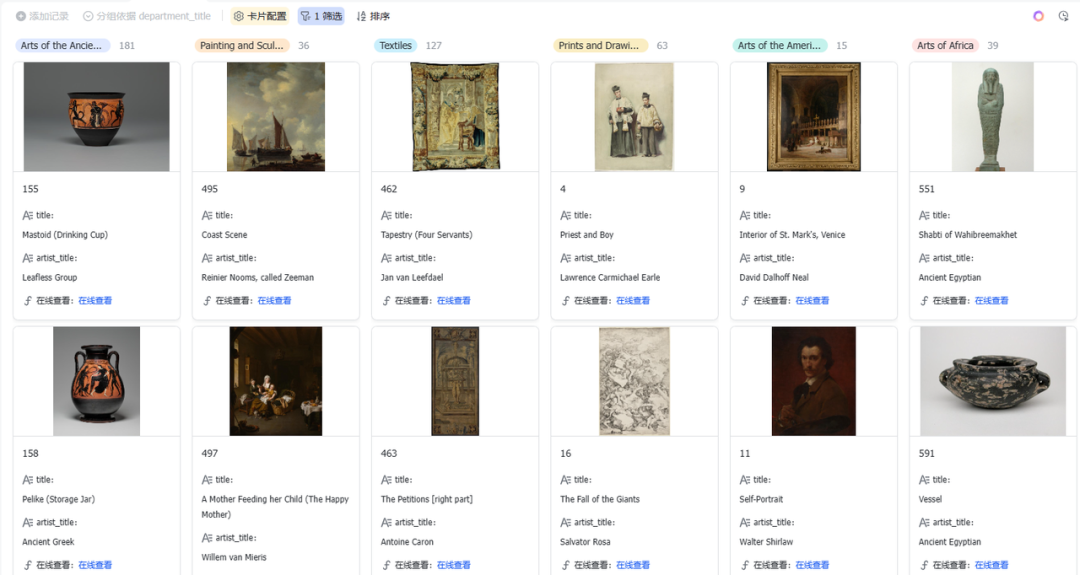
Task: Open the history clock icon at top right
Action: (x=1063, y=16)
